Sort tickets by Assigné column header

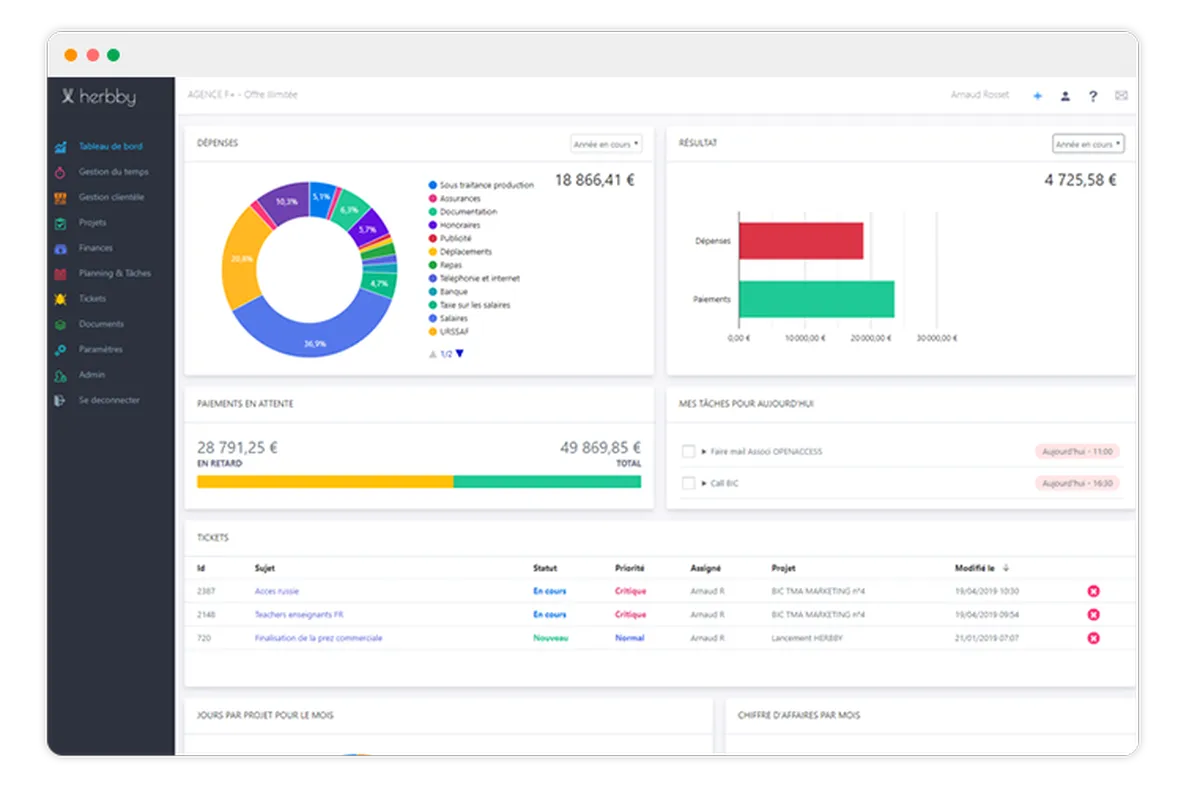pyautogui.click(x=705, y=568)
